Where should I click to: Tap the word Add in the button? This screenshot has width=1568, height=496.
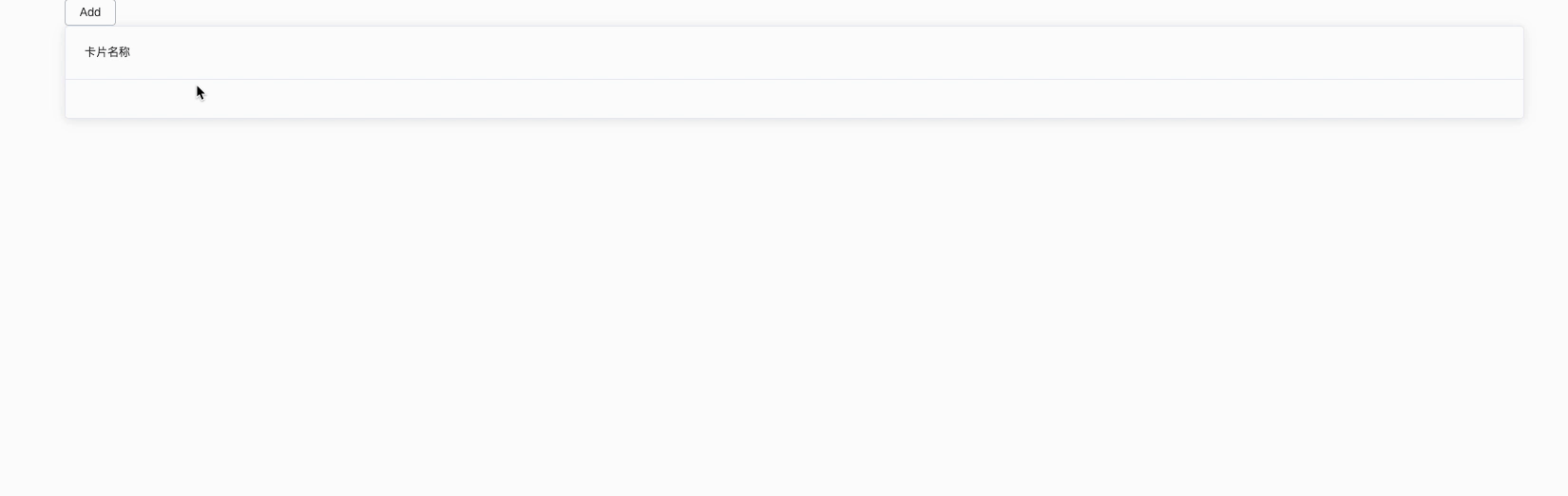[90, 12]
